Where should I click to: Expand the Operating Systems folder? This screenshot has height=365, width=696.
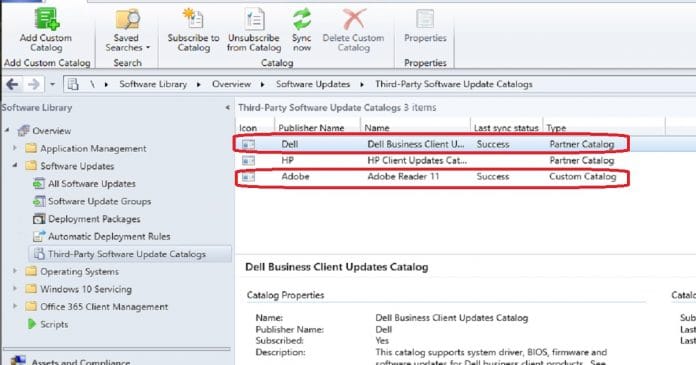tap(15, 271)
